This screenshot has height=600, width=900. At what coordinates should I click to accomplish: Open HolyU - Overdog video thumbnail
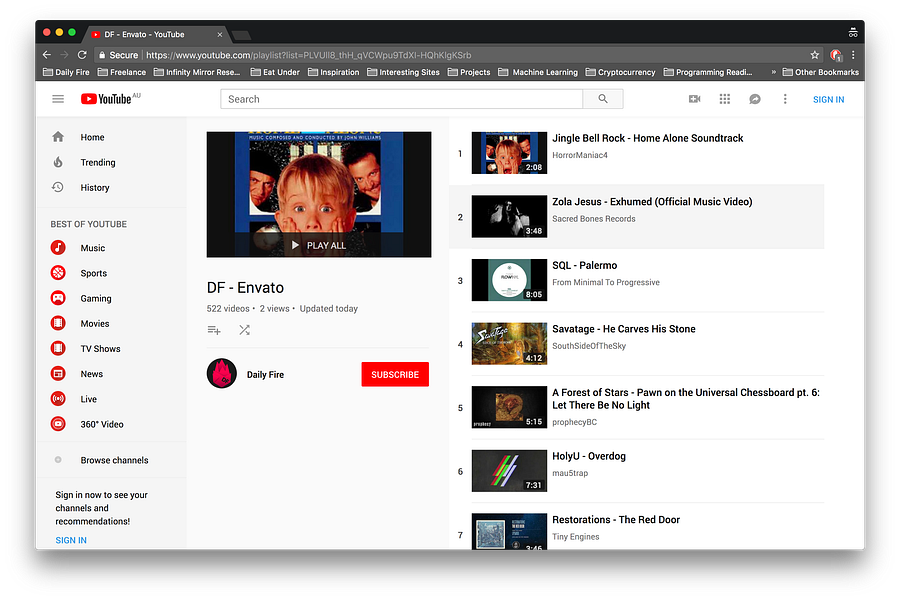coord(509,471)
